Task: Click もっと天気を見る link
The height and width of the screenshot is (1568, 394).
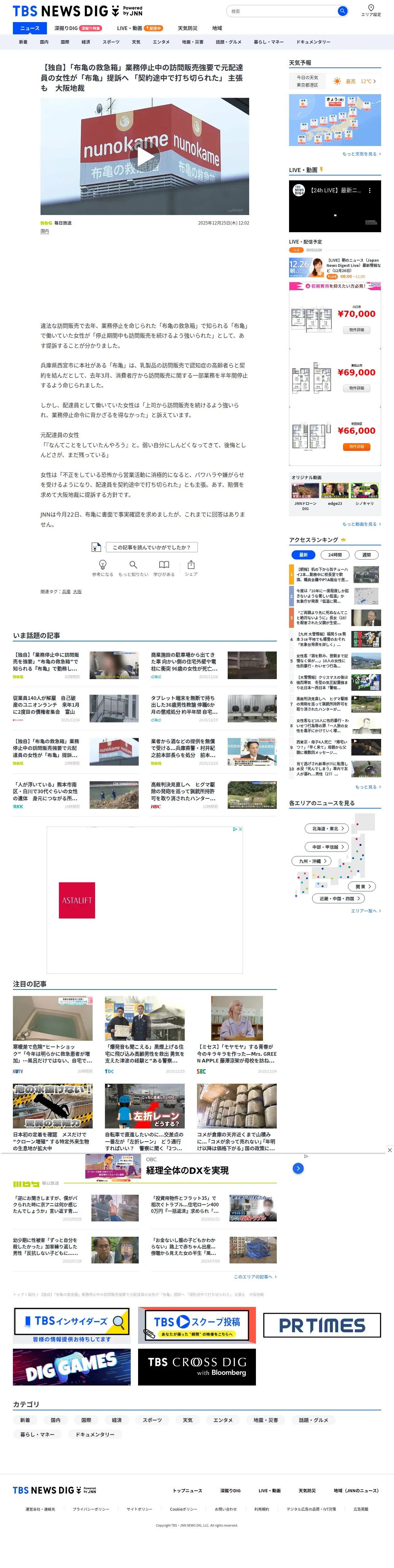Action: point(362,154)
